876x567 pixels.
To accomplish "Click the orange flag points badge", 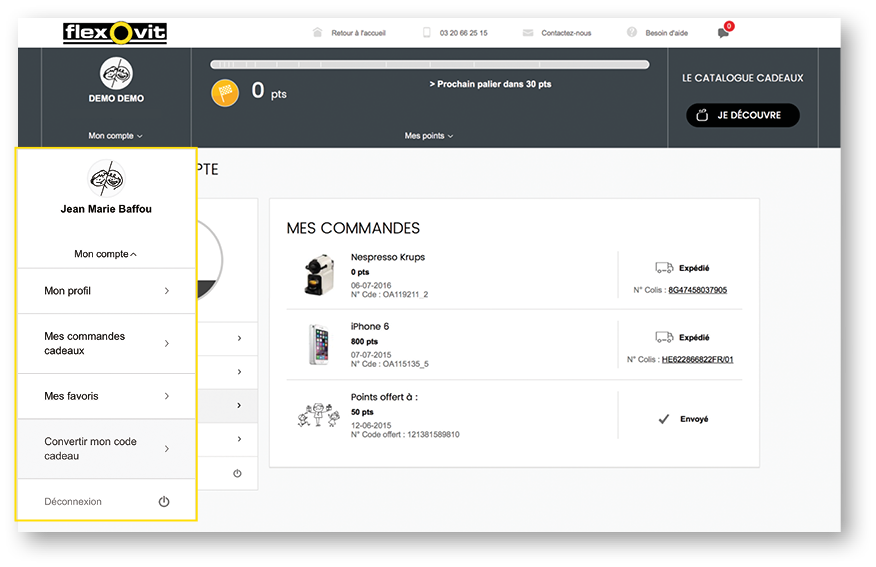I will 225,93.
